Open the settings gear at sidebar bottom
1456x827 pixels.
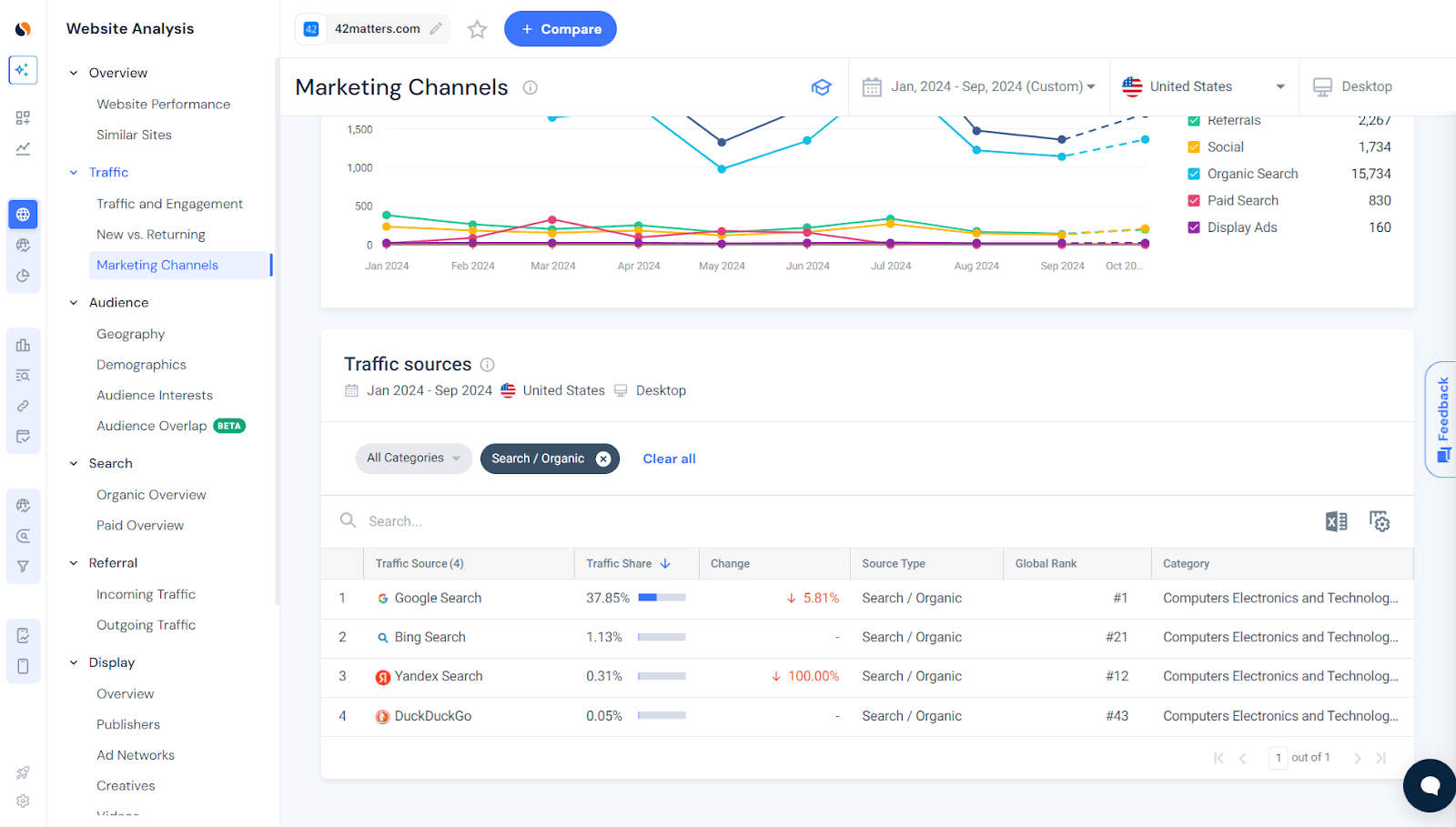tap(23, 801)
